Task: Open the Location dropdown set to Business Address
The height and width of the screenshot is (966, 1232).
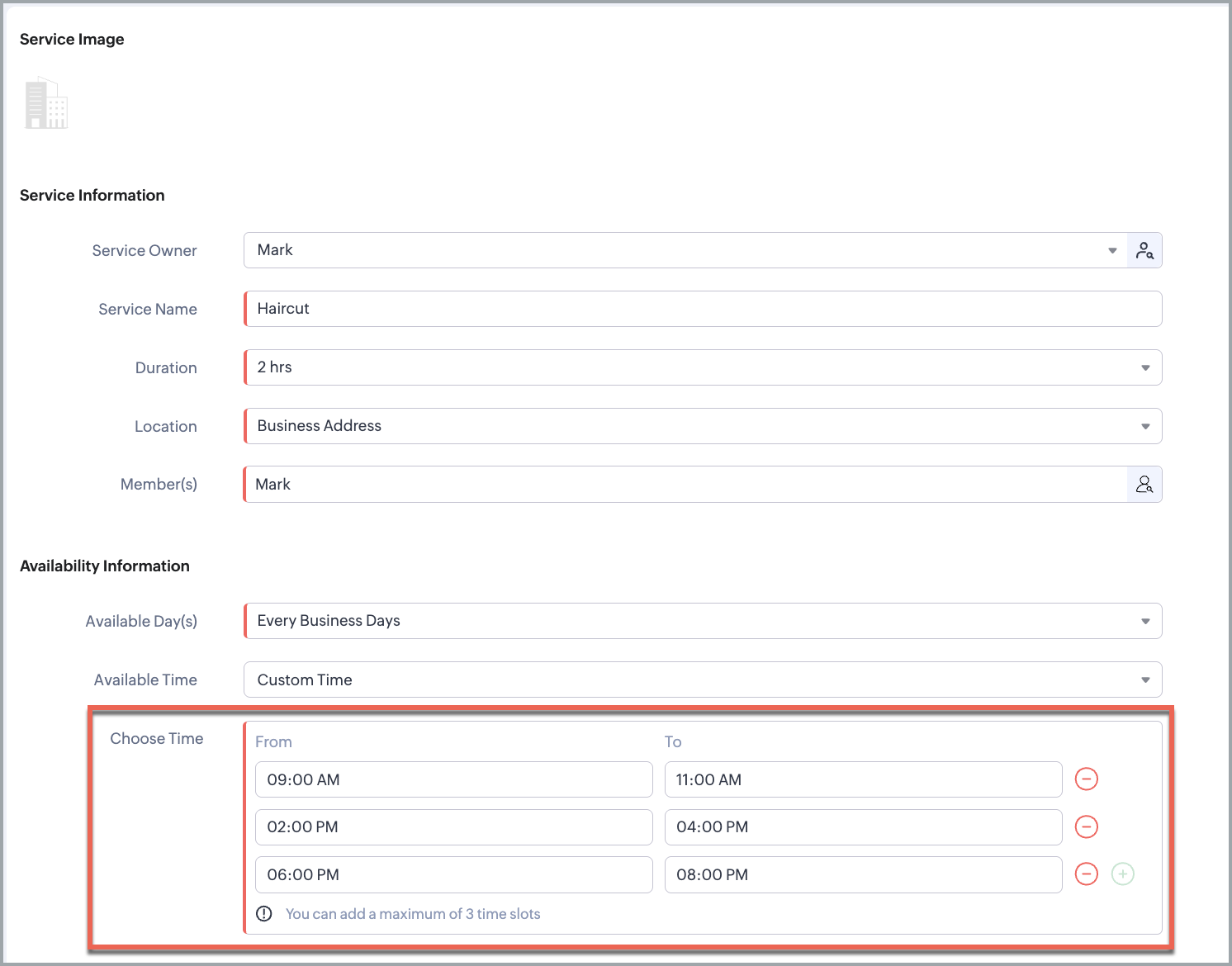Action: pos(704,426)
